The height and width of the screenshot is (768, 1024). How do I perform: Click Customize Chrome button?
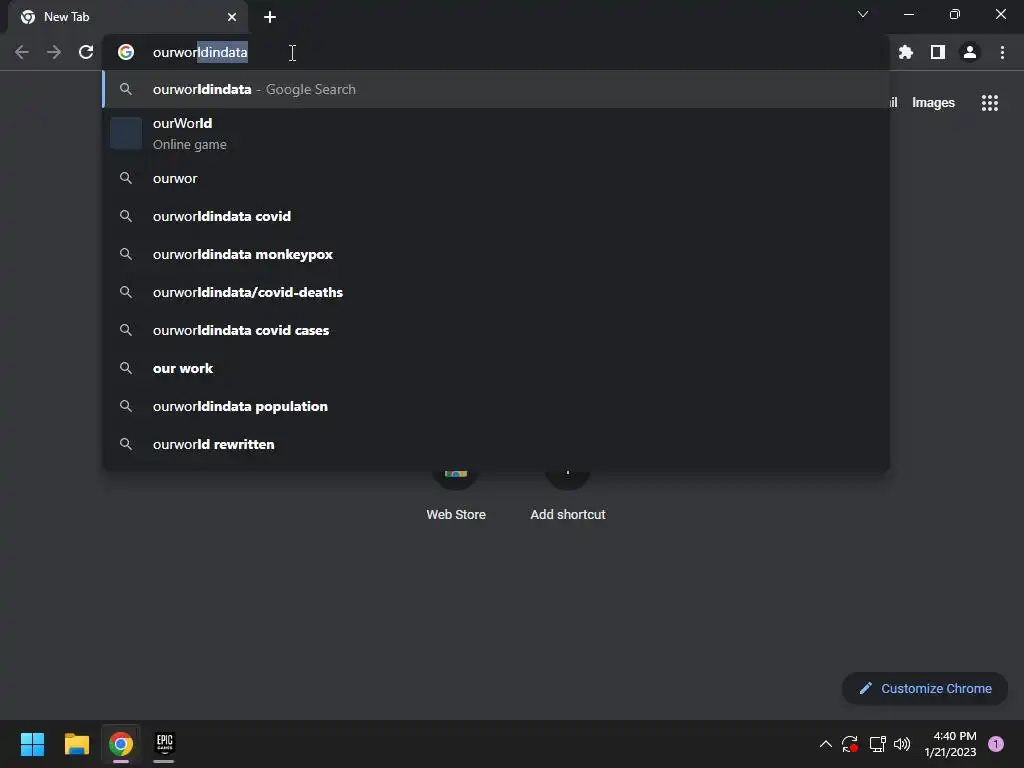(925, 688)
